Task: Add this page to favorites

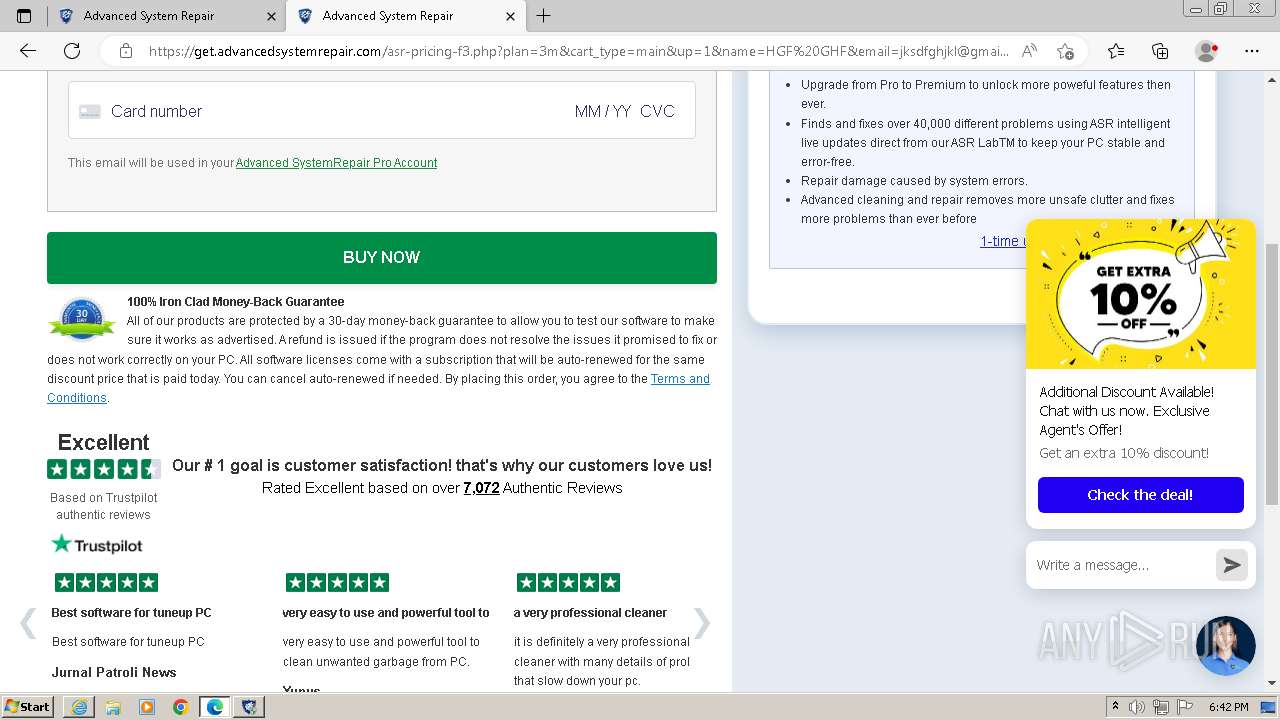Action: [x=1065, y=51]
